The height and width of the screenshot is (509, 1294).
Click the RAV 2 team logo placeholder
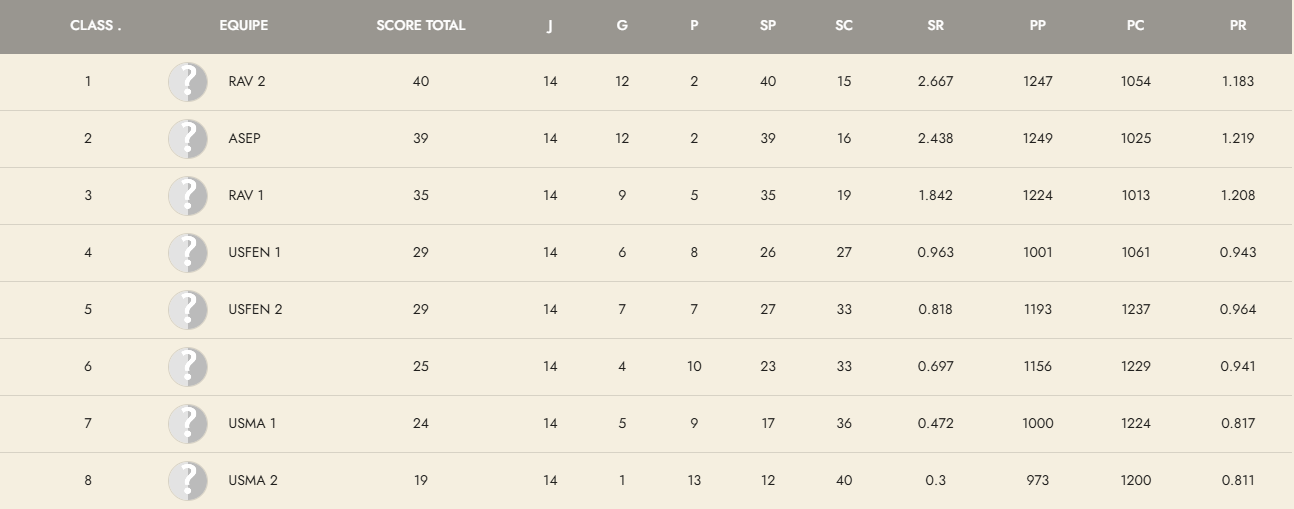tap(188, 82)
